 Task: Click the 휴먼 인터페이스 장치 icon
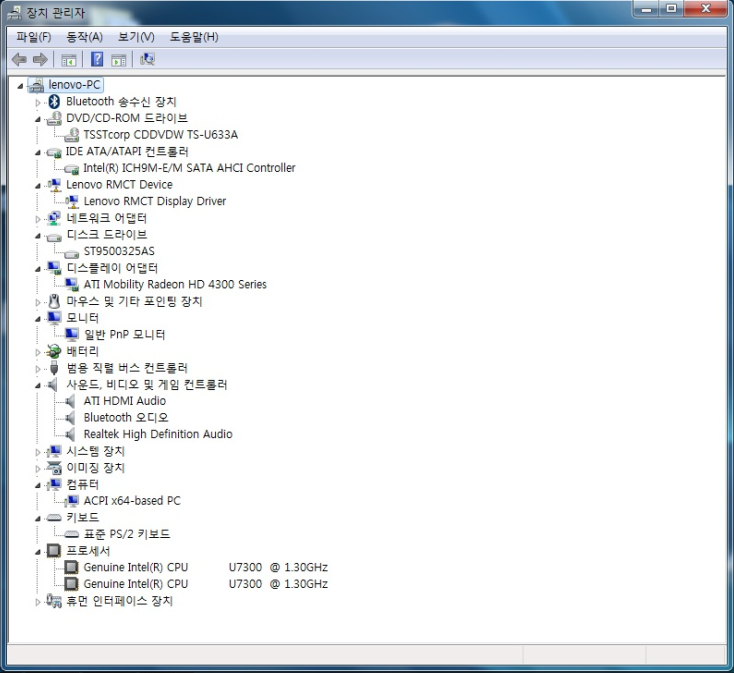(x=54, y=600)
